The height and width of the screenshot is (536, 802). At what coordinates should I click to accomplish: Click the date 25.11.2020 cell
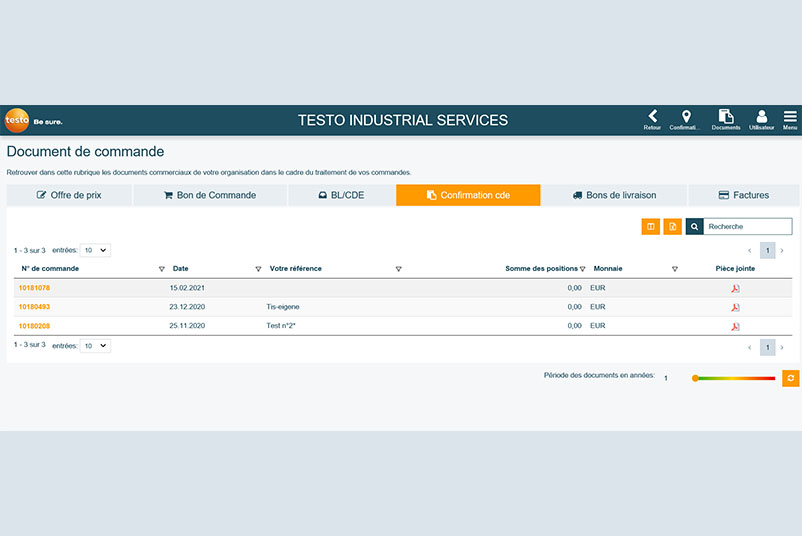click(x=187, y=326)
